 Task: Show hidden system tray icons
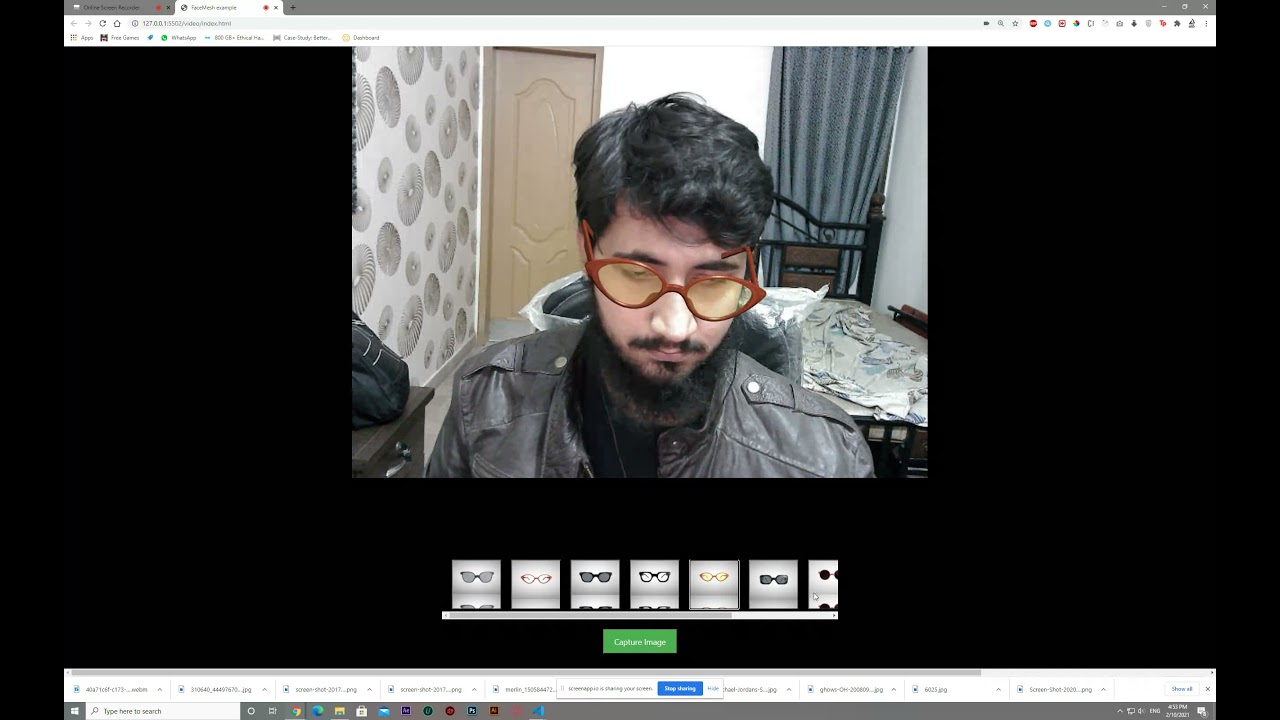[1120, 711]
